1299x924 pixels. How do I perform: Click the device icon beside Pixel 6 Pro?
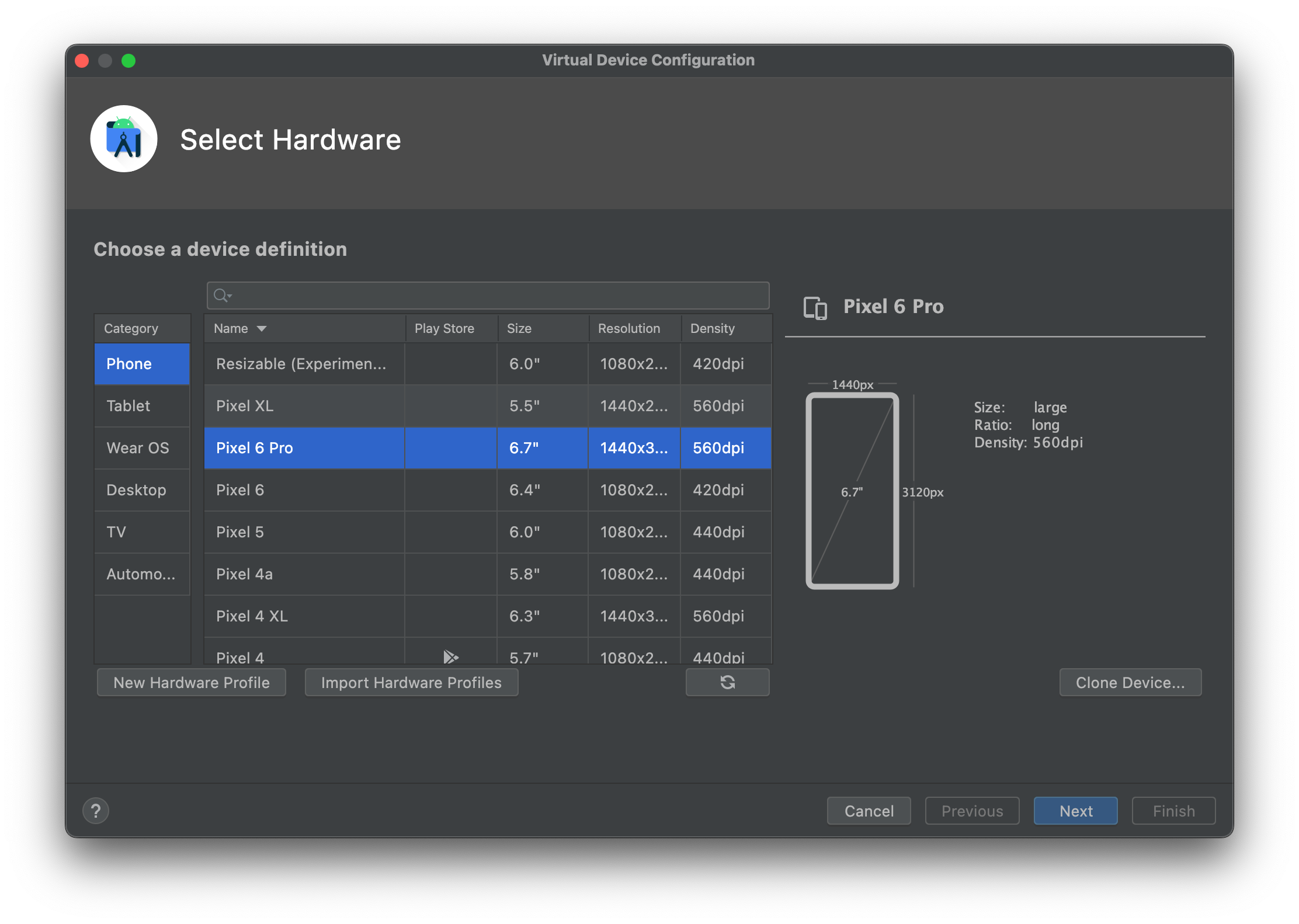[815, 307]
